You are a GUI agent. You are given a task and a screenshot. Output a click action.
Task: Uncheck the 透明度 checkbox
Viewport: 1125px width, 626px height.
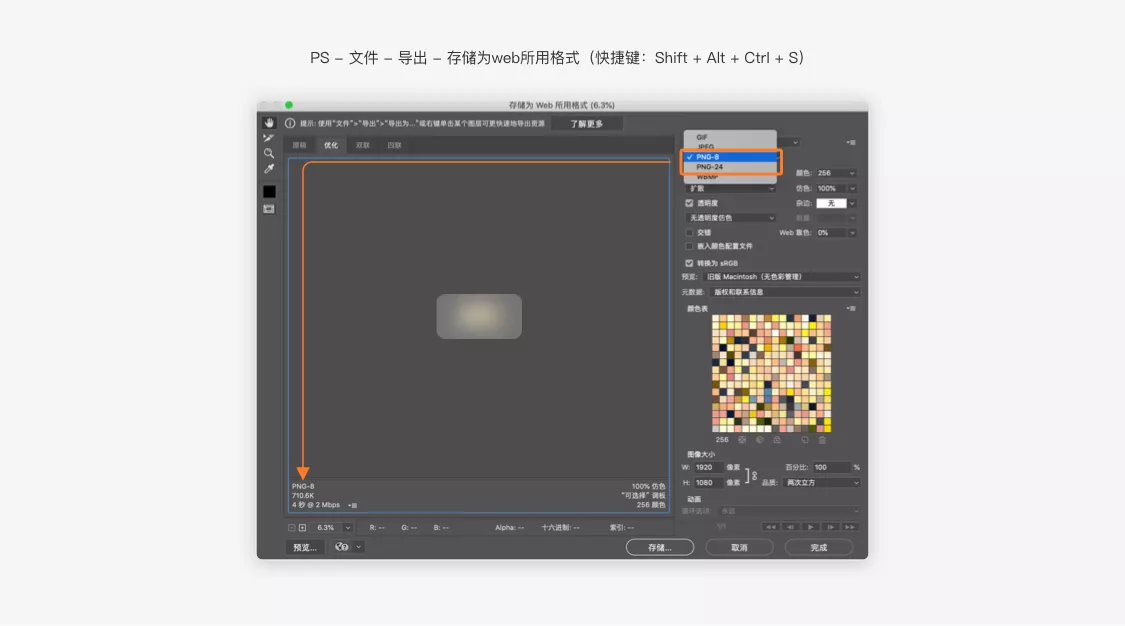[689, 203]
